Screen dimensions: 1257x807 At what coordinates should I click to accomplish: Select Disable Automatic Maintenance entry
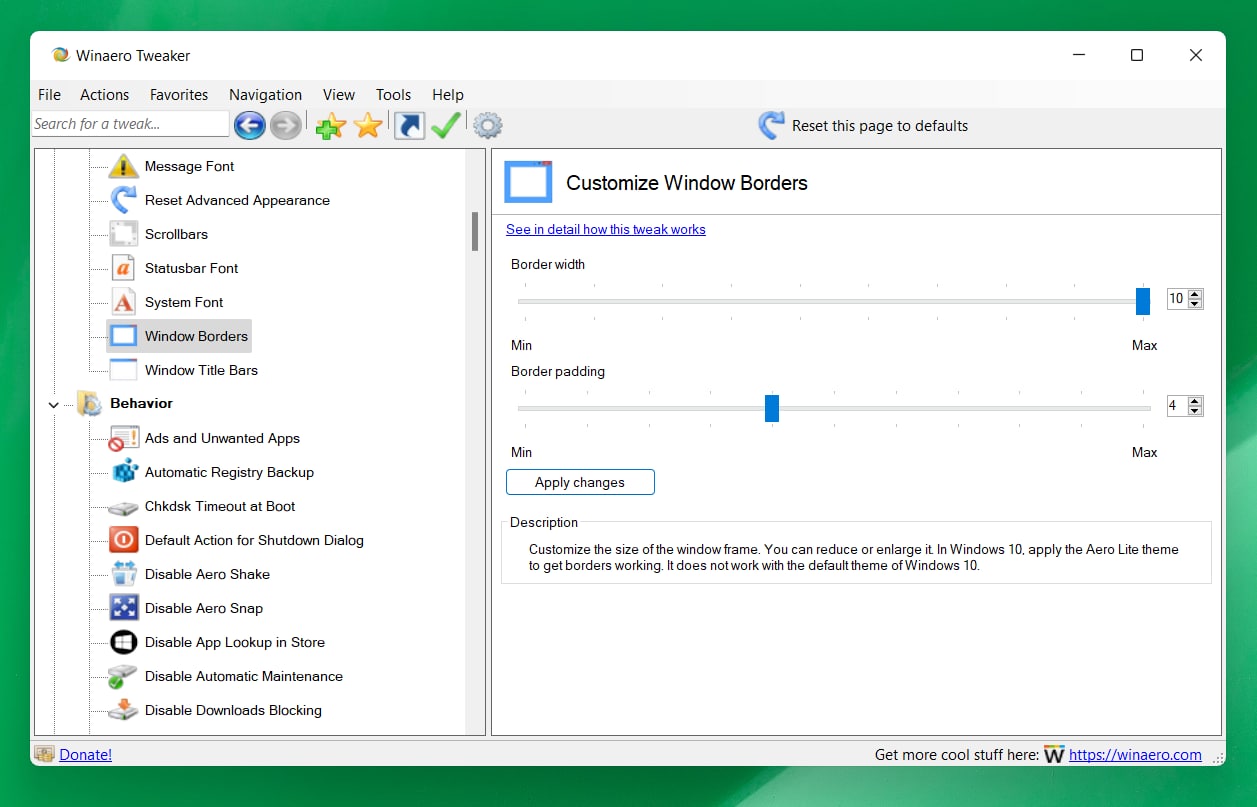[244, 676]
